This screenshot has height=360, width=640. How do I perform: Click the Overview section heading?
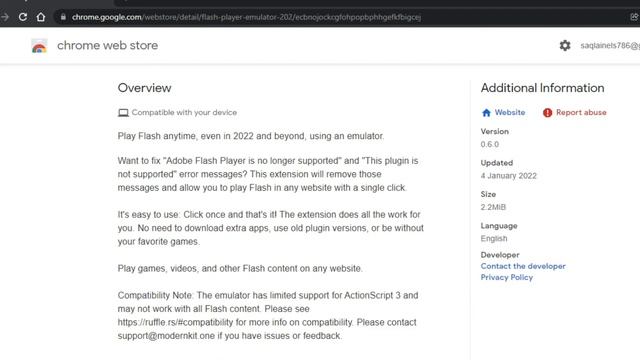[144, 88]
